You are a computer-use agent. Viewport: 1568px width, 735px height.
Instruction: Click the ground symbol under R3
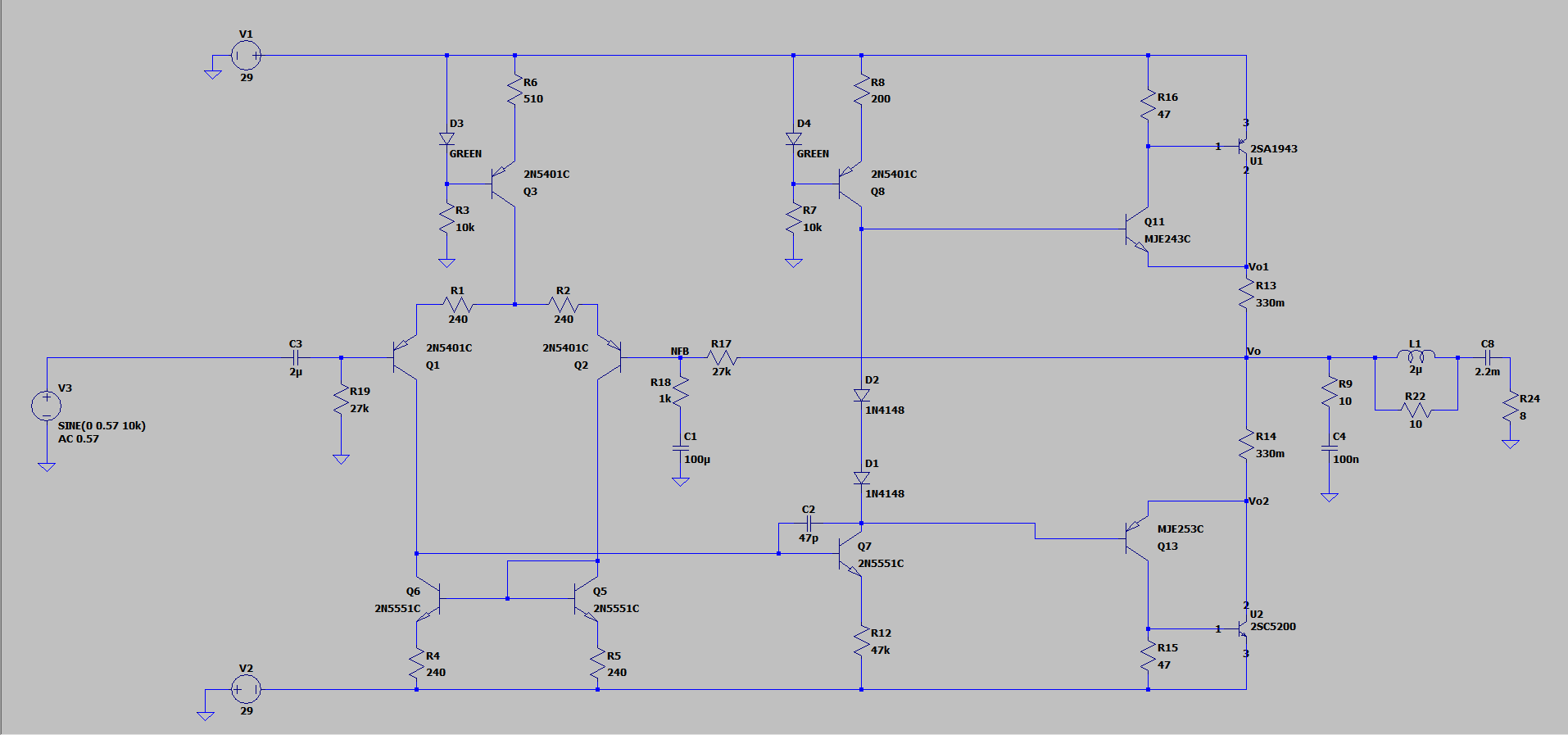[446, 262]
